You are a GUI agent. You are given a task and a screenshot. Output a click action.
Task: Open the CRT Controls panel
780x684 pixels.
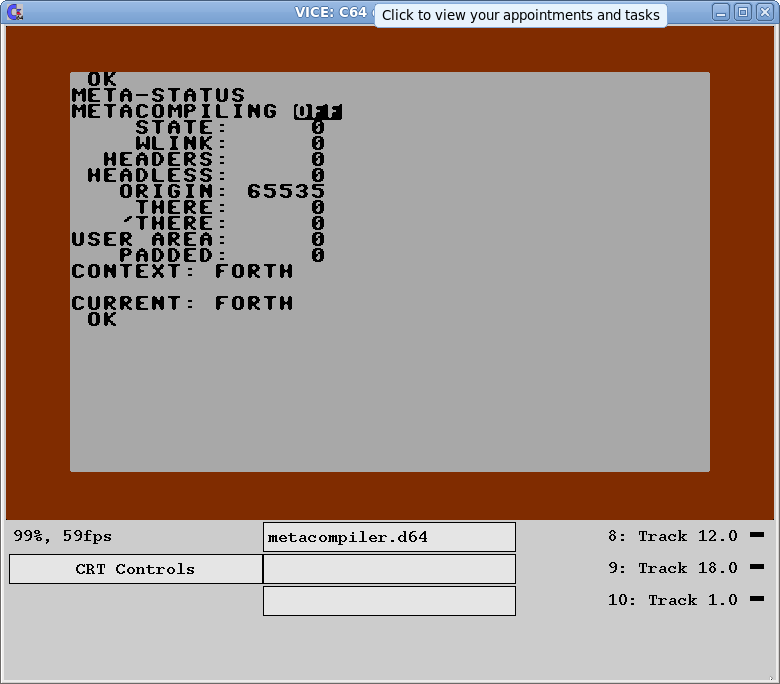tap(135, 569)
